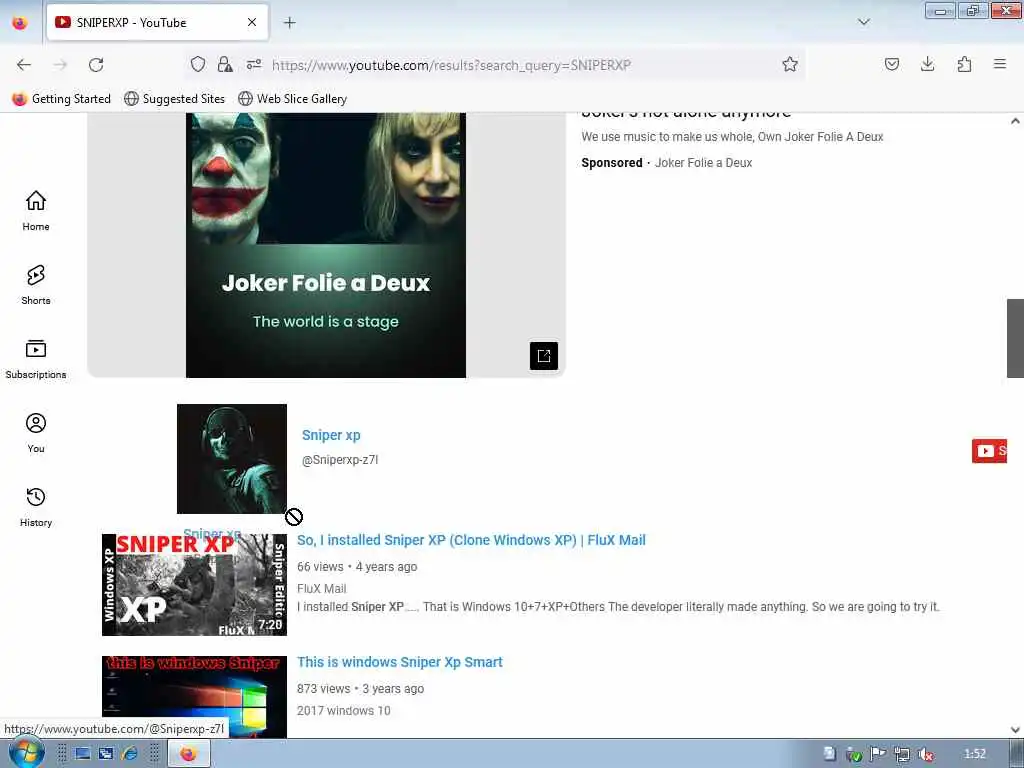Open watch History in sidebar
Viewport: 1024px width, 768px height.
pos(36,507)
